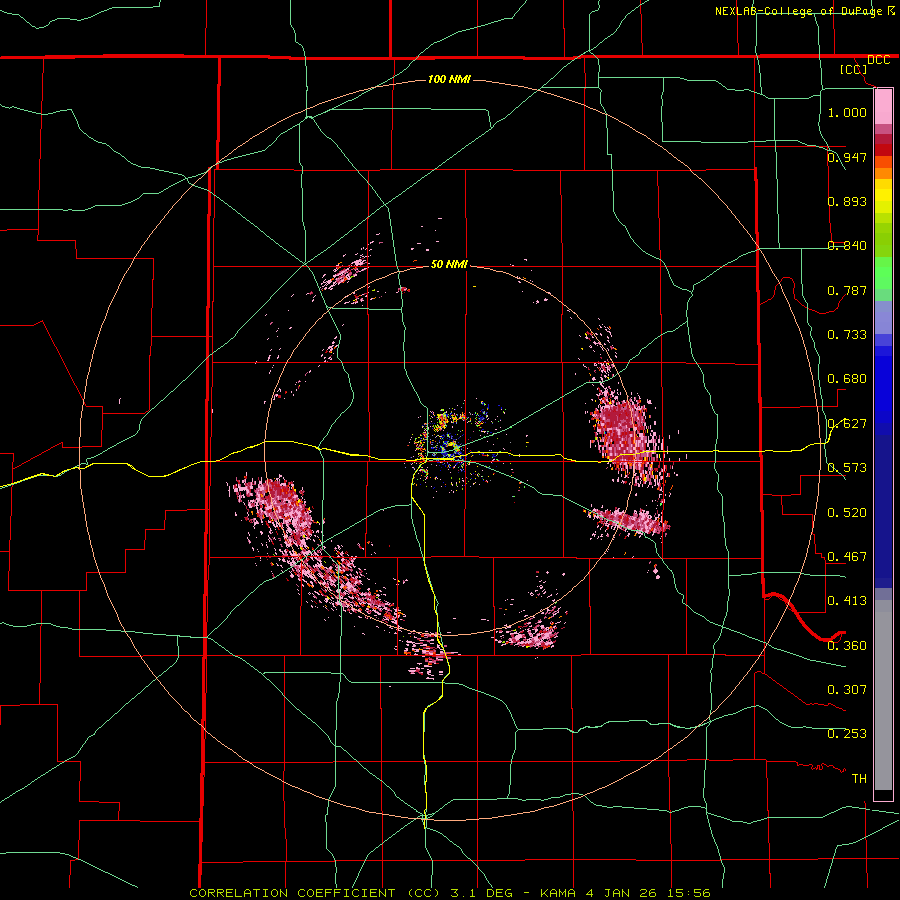Pick the gray swatch beside 0.307
The image size is (900, 900).
coord(883,695)
